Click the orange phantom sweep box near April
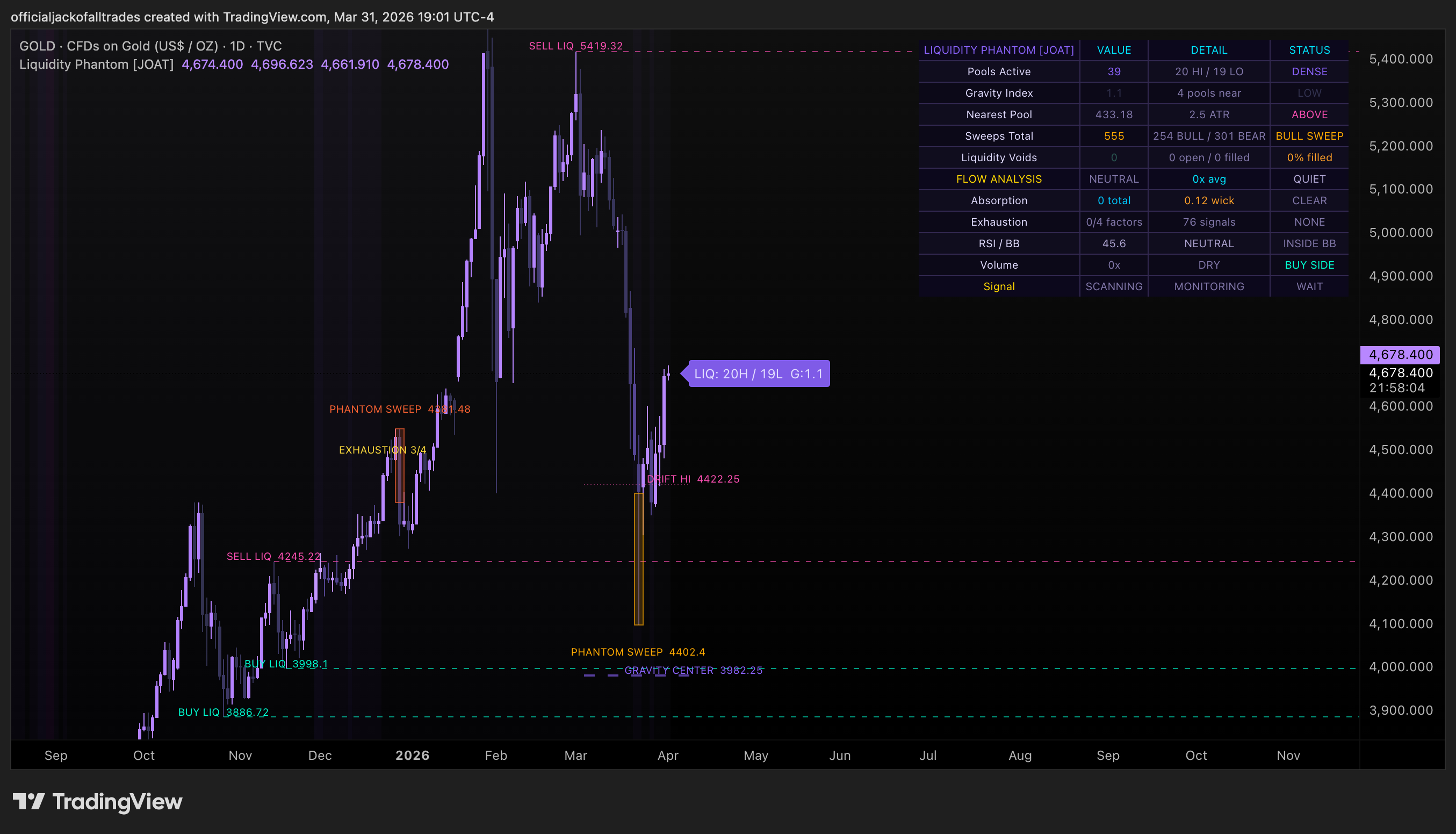The height and width of the screenshot is (834, 1456). coord(638,558)
